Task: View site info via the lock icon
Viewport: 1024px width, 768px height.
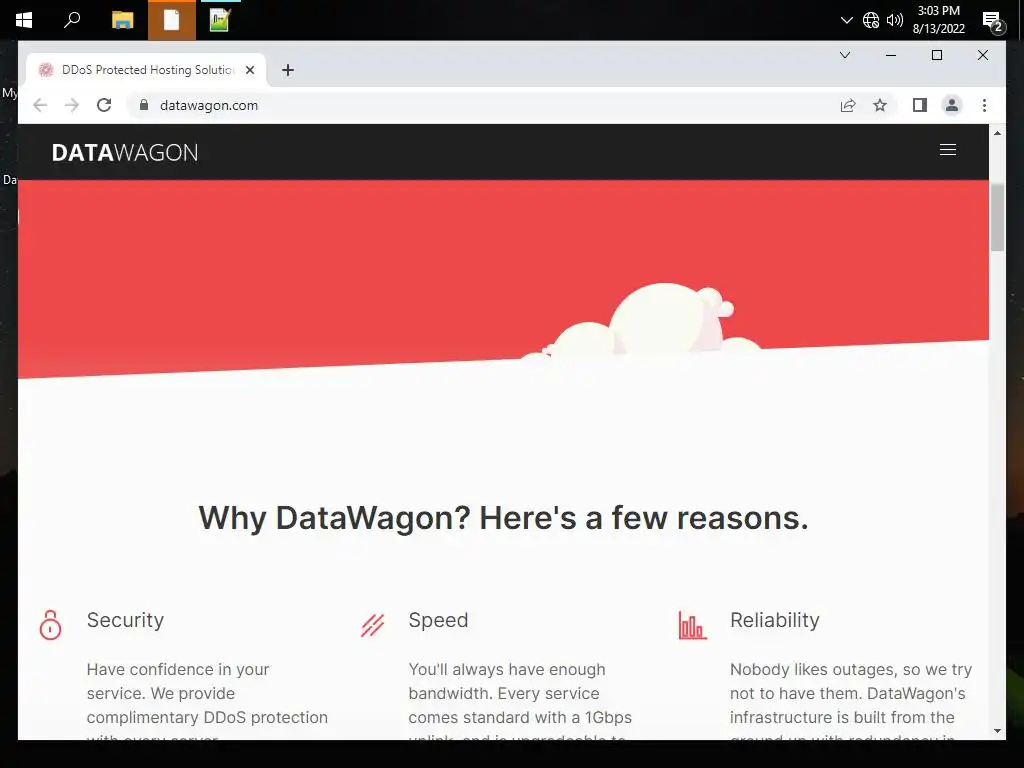Action: coord(144,104)
